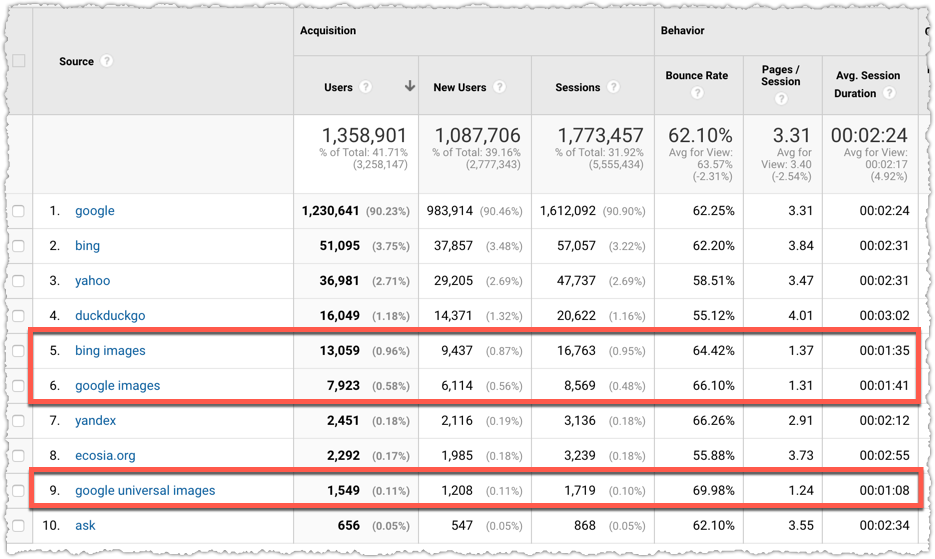Select total users value 1,358,901
The width and height of the screenshot is (935, 559).
[364, 135]
